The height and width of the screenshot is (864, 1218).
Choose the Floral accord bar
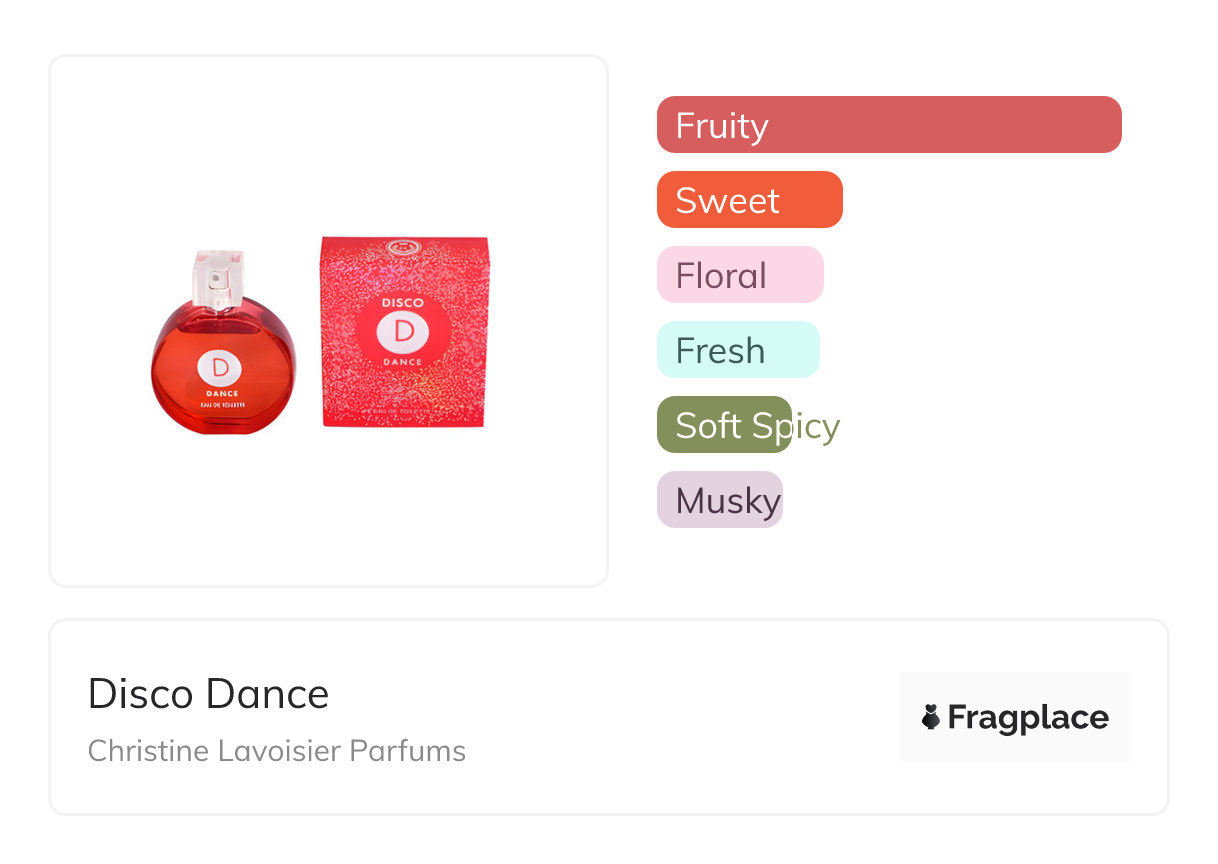tap(739, 275)
